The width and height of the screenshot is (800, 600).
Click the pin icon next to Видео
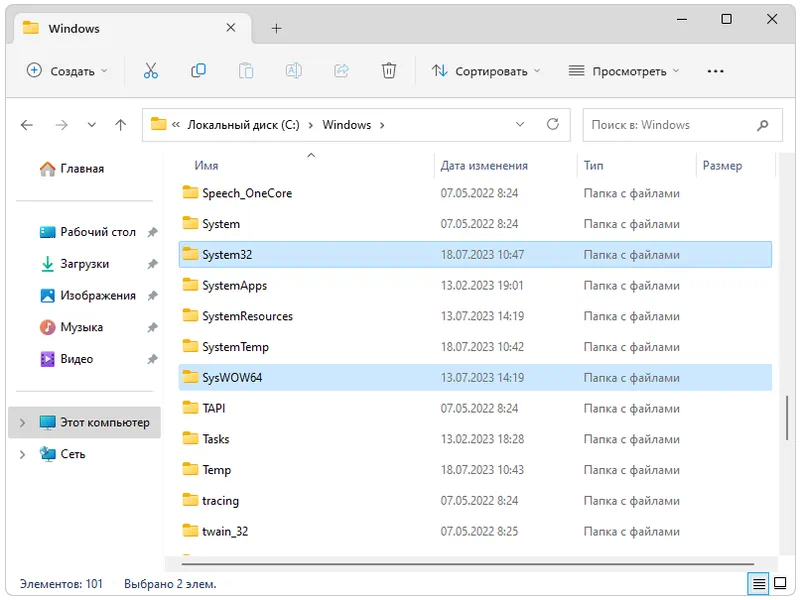tap(152, 359)
